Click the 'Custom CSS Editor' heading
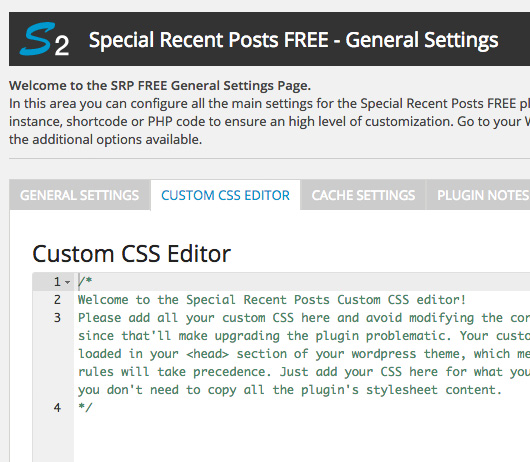 (131, 253)
